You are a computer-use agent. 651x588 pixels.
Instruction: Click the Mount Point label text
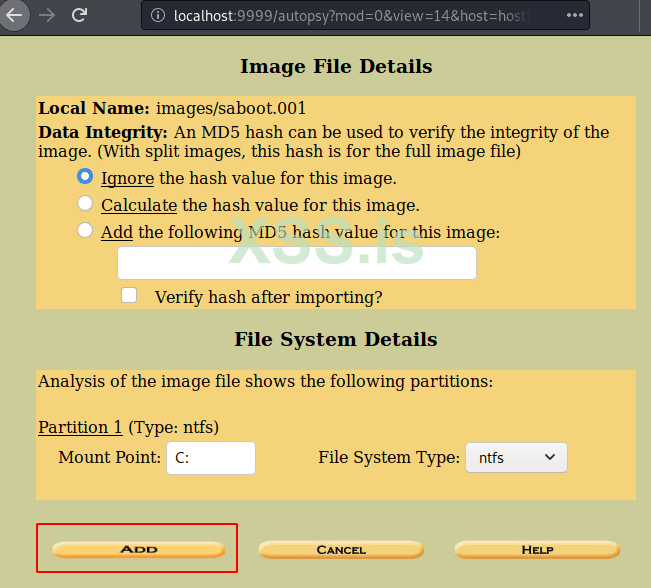pyautogui.click(x=110, y=457)
